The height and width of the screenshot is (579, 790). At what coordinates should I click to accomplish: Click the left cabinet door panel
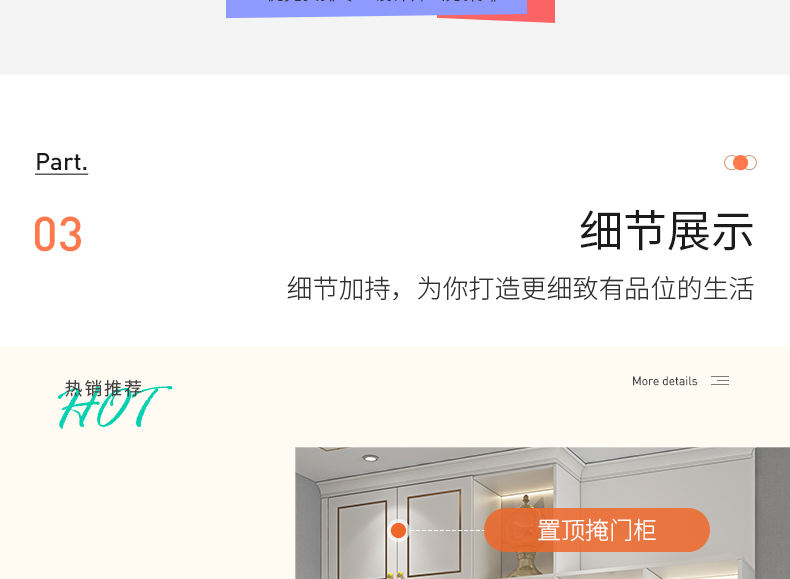(362, 541)
